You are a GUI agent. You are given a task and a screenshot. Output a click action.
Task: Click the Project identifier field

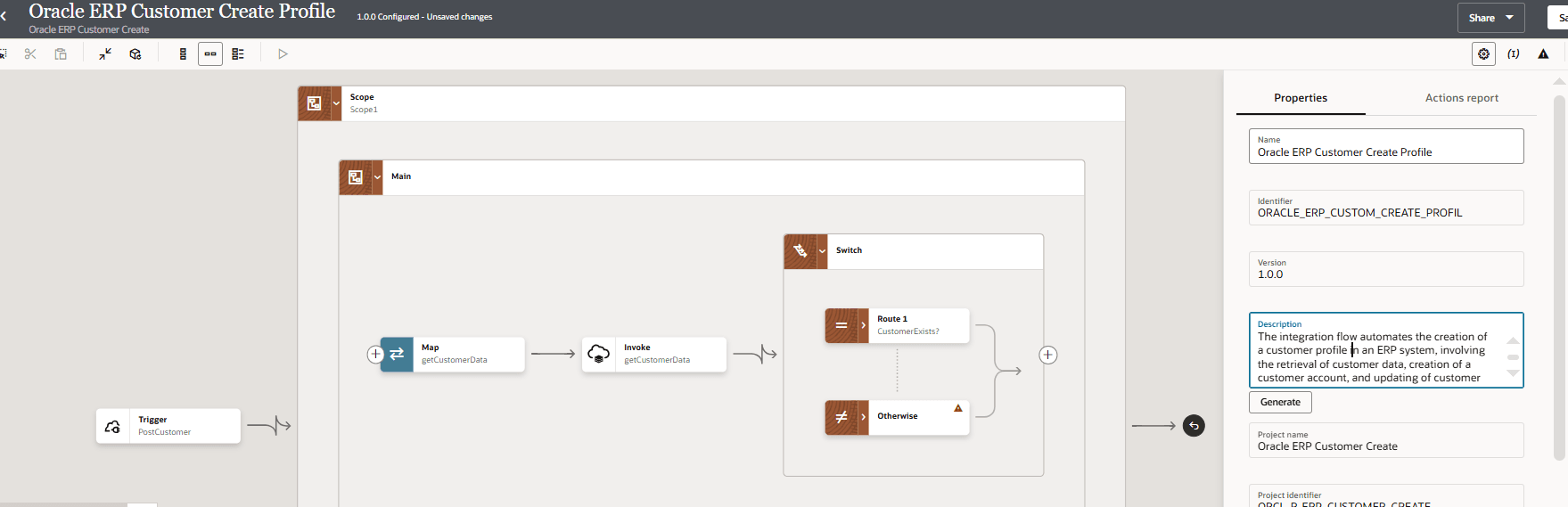[x=1386, y=497]
